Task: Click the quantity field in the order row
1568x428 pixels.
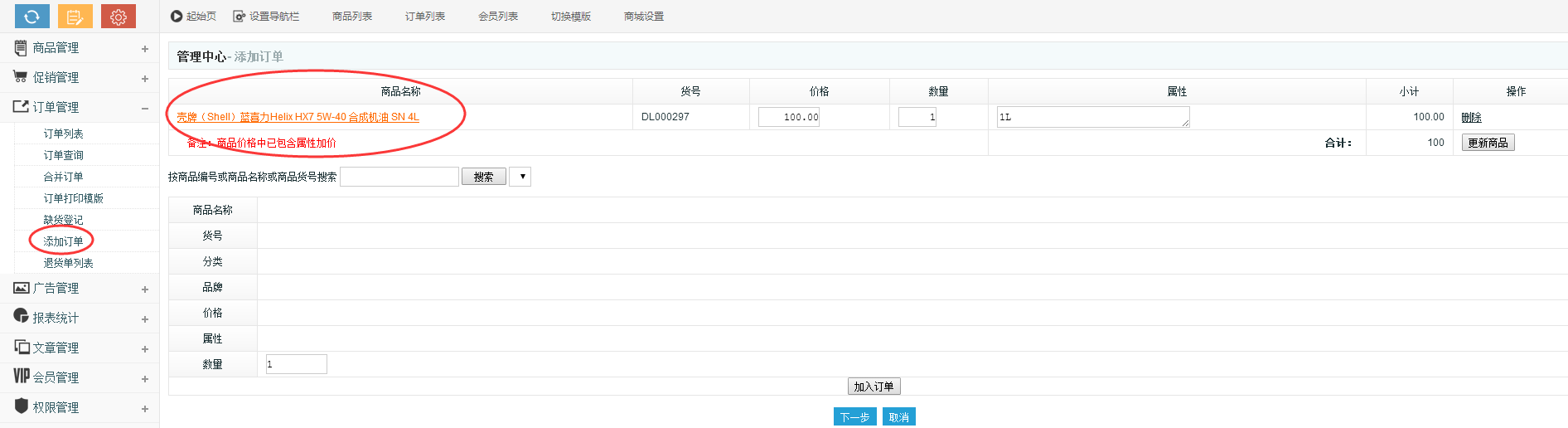Action: [917, 117]
